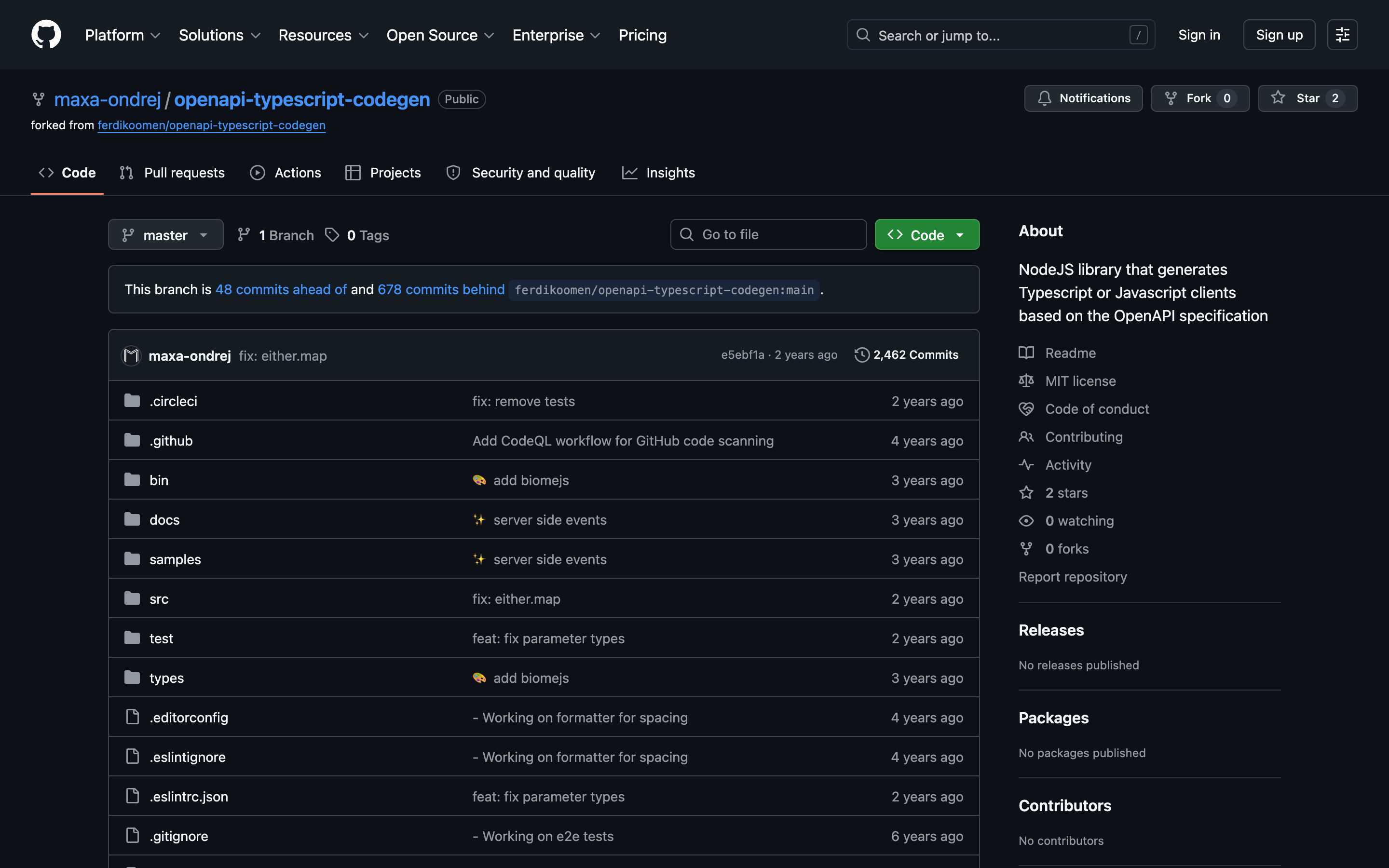
Task: Click in the Go to file field
Action: (x=768, y=235)
